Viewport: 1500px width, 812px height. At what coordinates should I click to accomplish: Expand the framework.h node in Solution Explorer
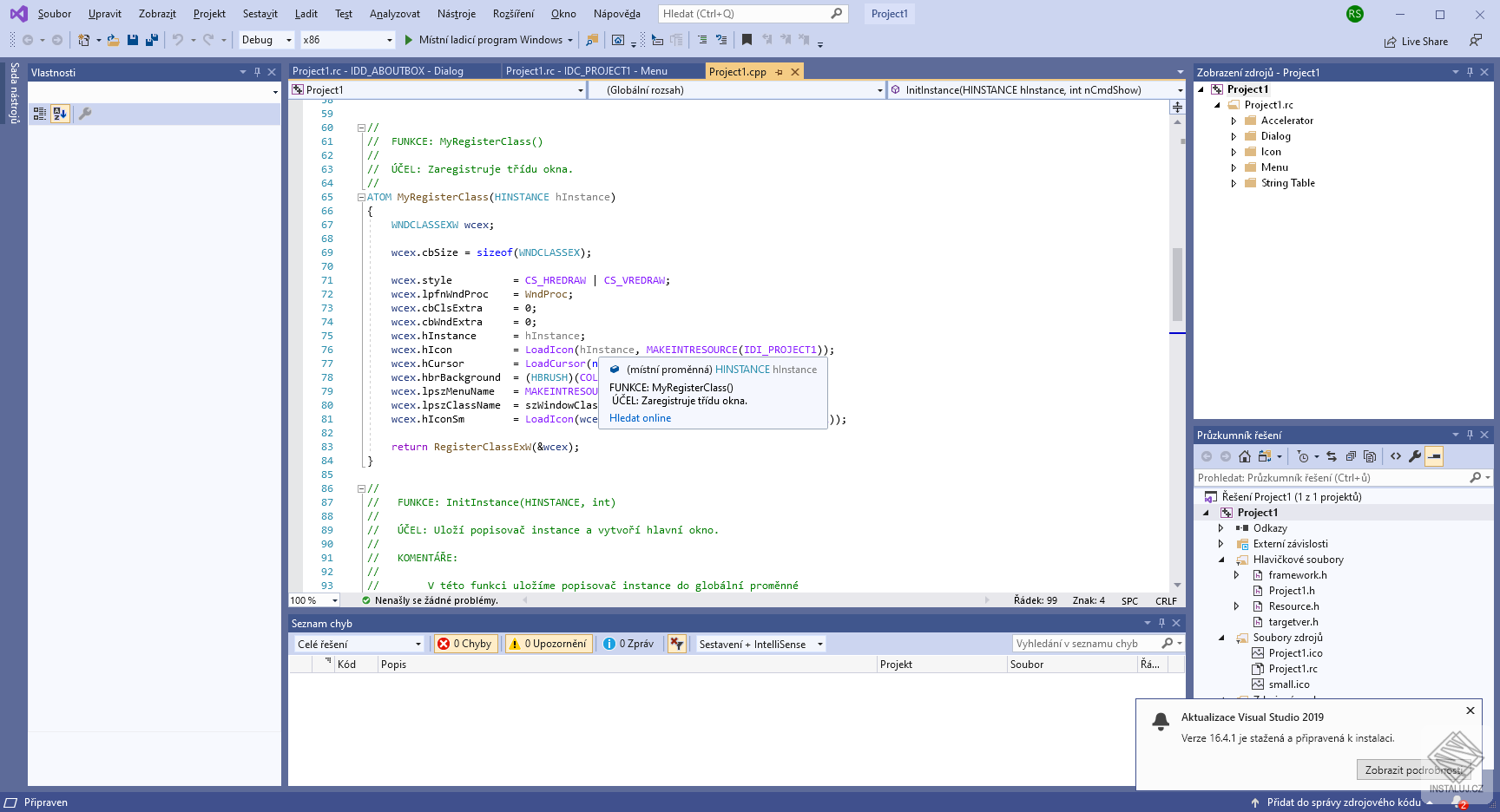[x=1237, y=574]
